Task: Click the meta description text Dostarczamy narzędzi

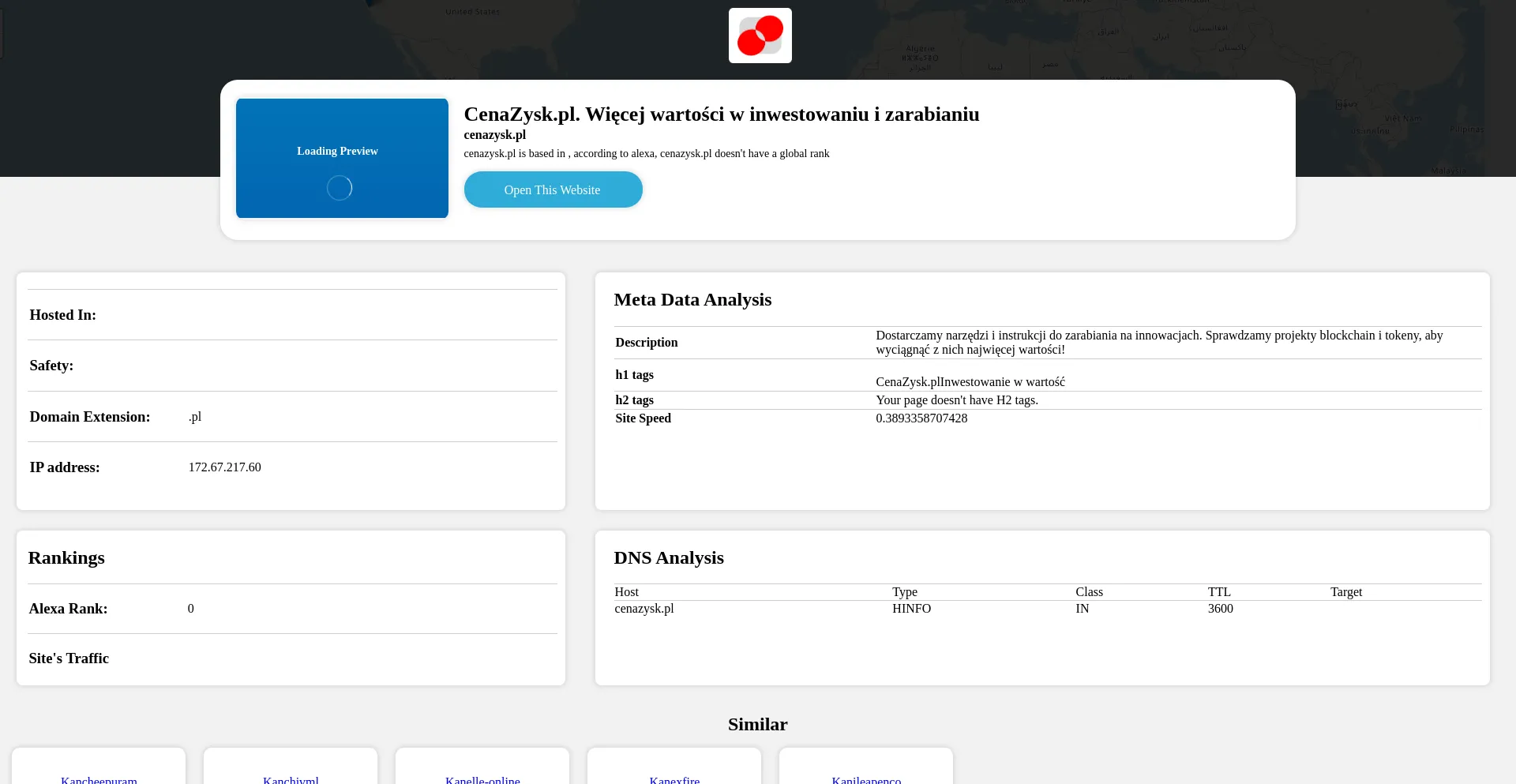Action: (x=1159, y=343)
